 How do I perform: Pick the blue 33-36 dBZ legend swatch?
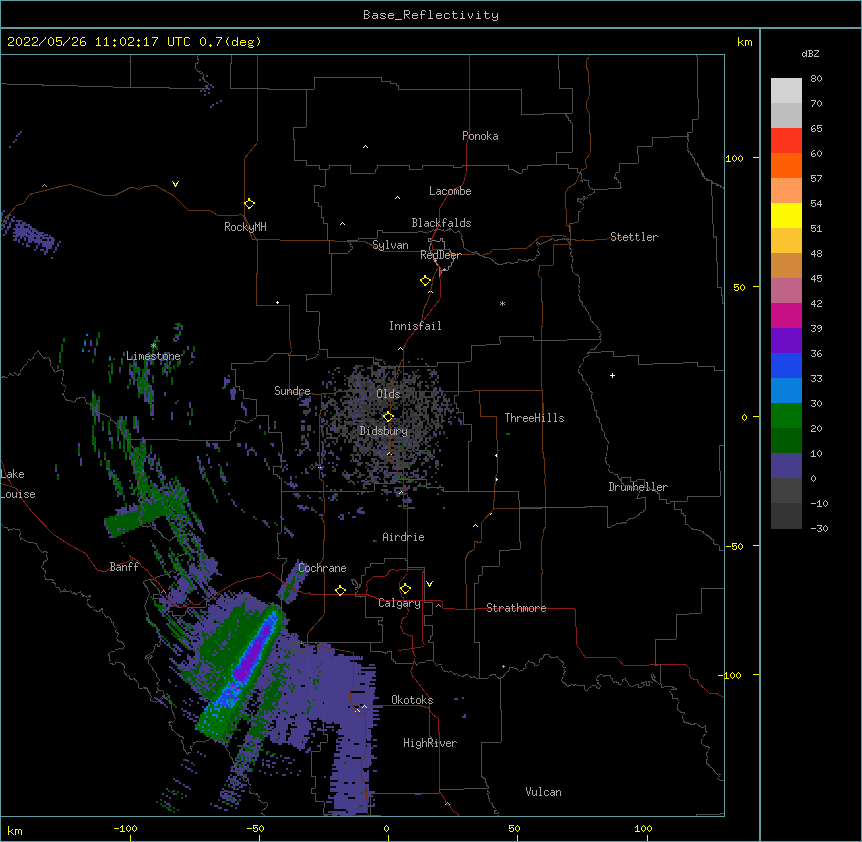click(x=786, y=365)
